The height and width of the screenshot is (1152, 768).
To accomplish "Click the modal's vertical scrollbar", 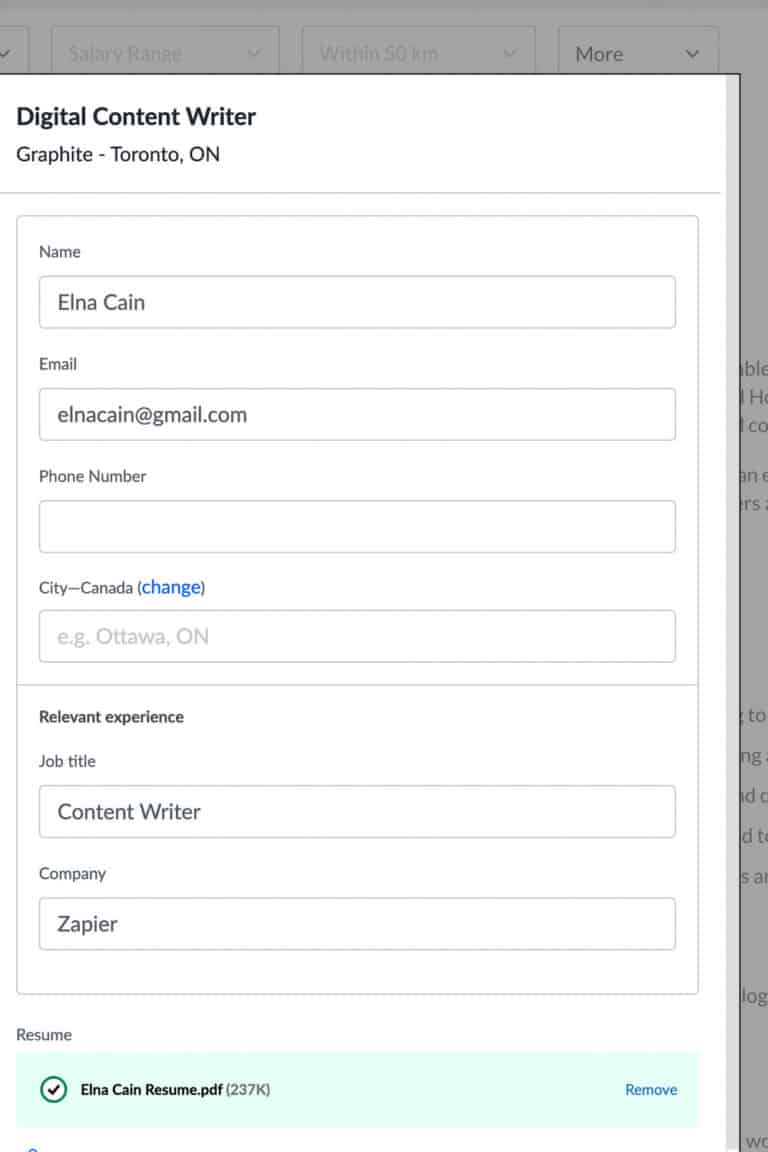I will point(730,600).
